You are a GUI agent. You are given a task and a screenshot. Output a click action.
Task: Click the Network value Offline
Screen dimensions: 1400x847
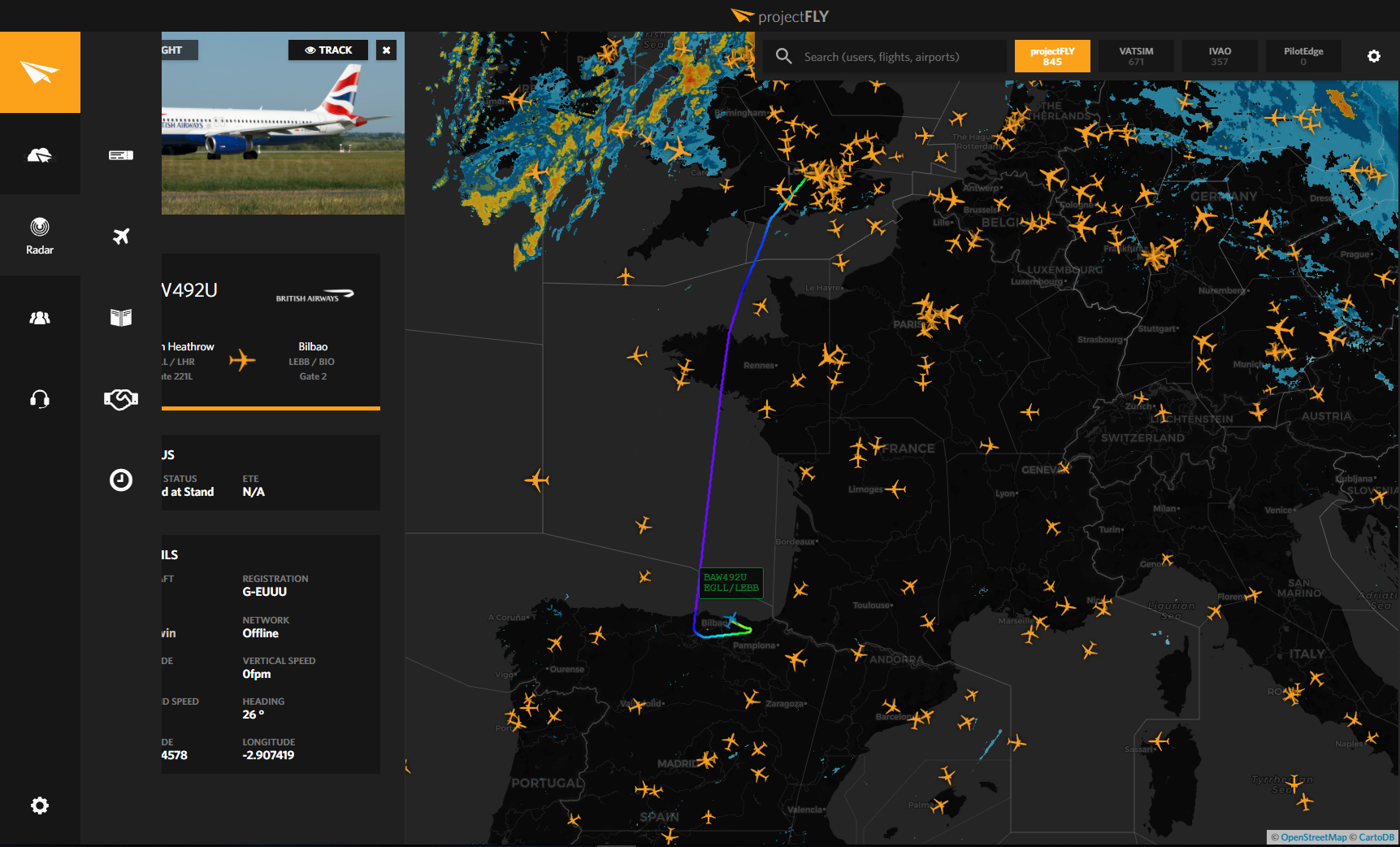(261, 633)
